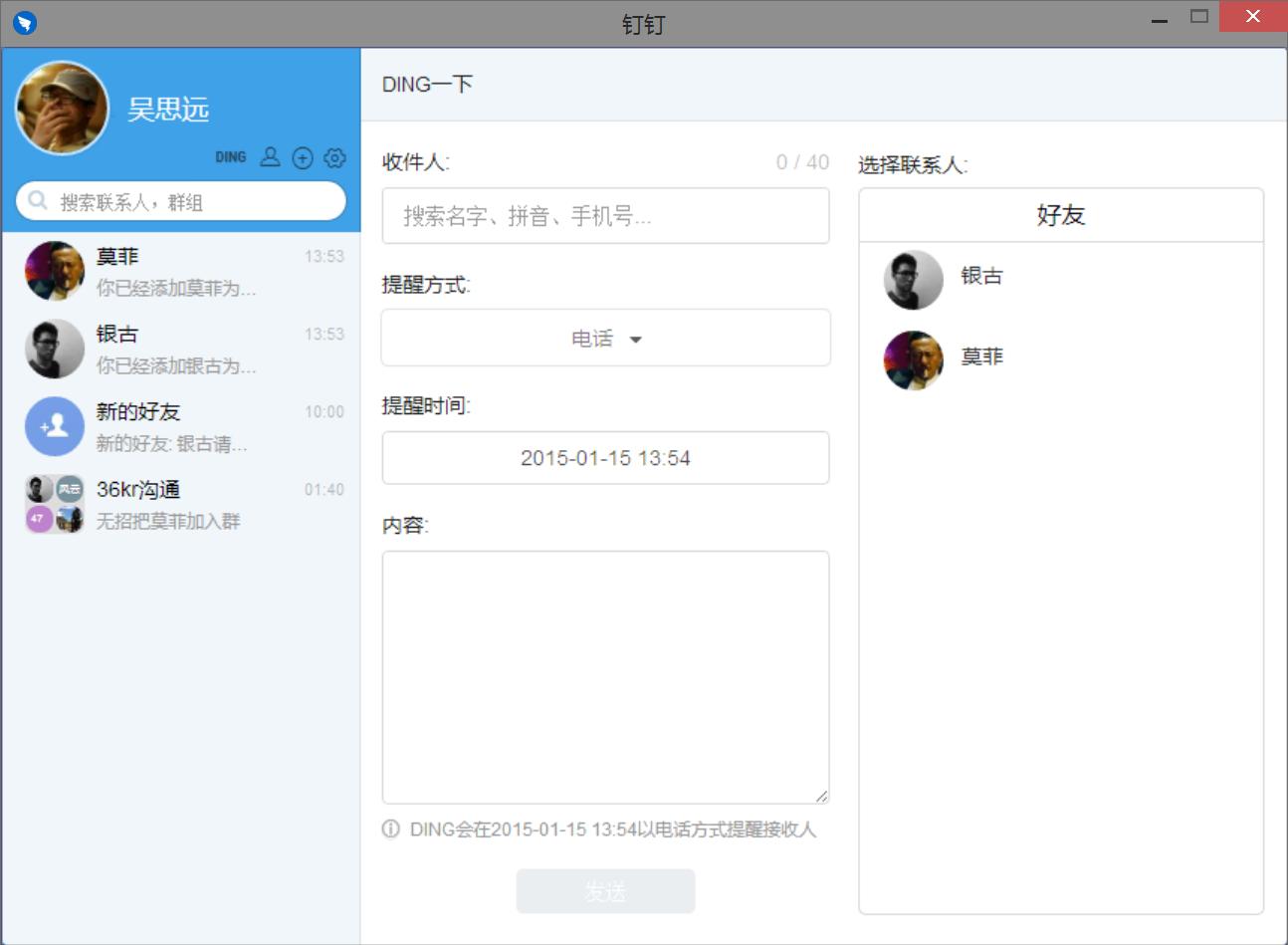Select the 好友 tab header
This screenshot has width=1288, height=945.
click(x=1061, y=215)
